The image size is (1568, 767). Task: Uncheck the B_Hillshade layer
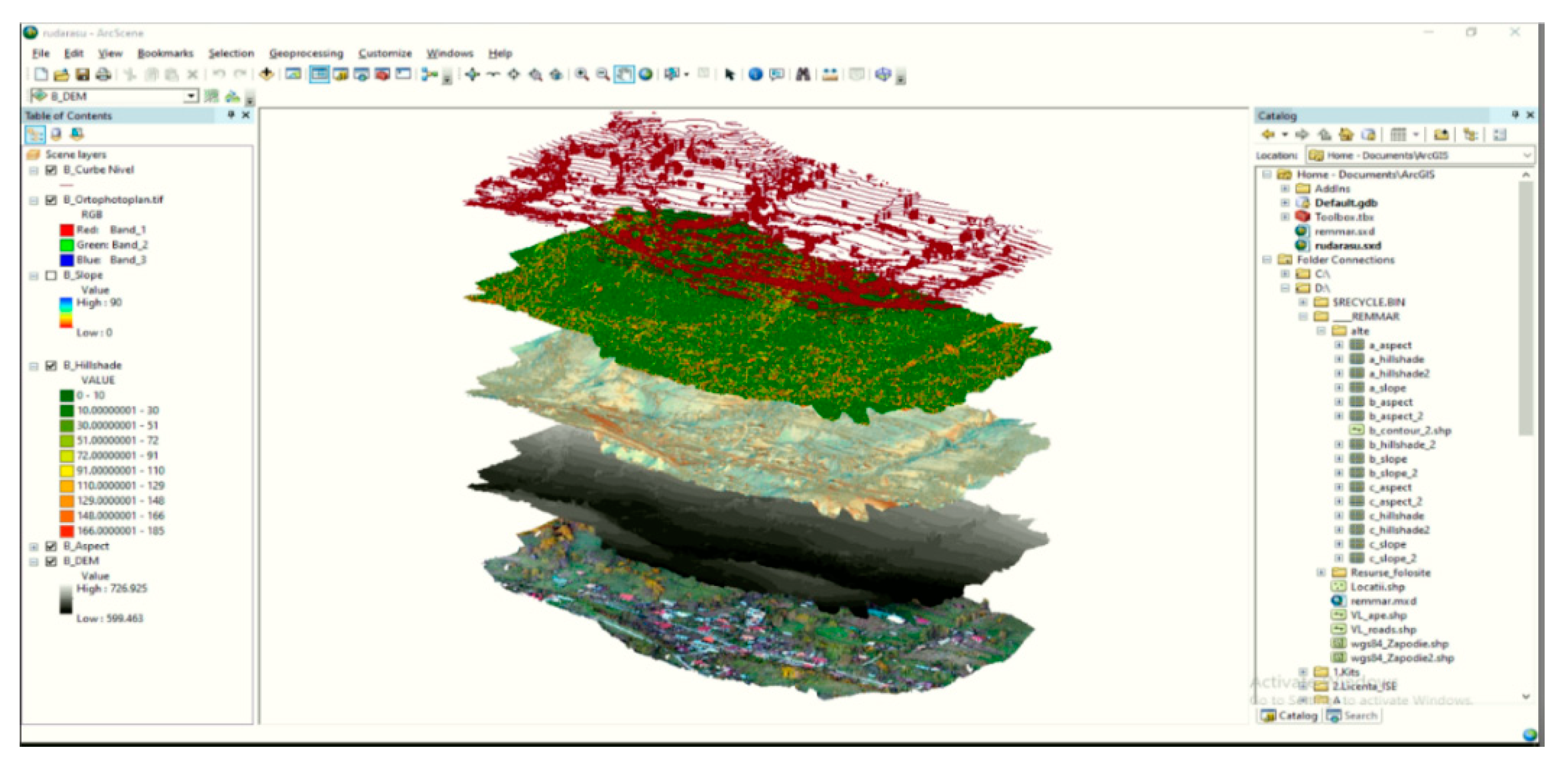pyautogui.click(x=52, y=366)
